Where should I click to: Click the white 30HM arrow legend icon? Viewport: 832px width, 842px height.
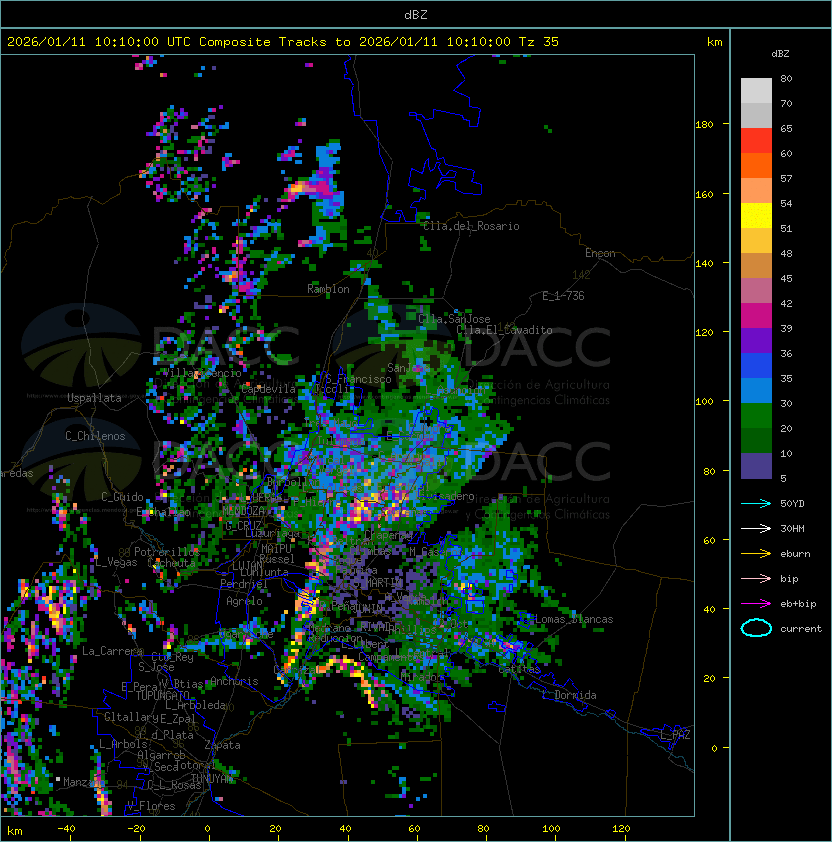756,528
